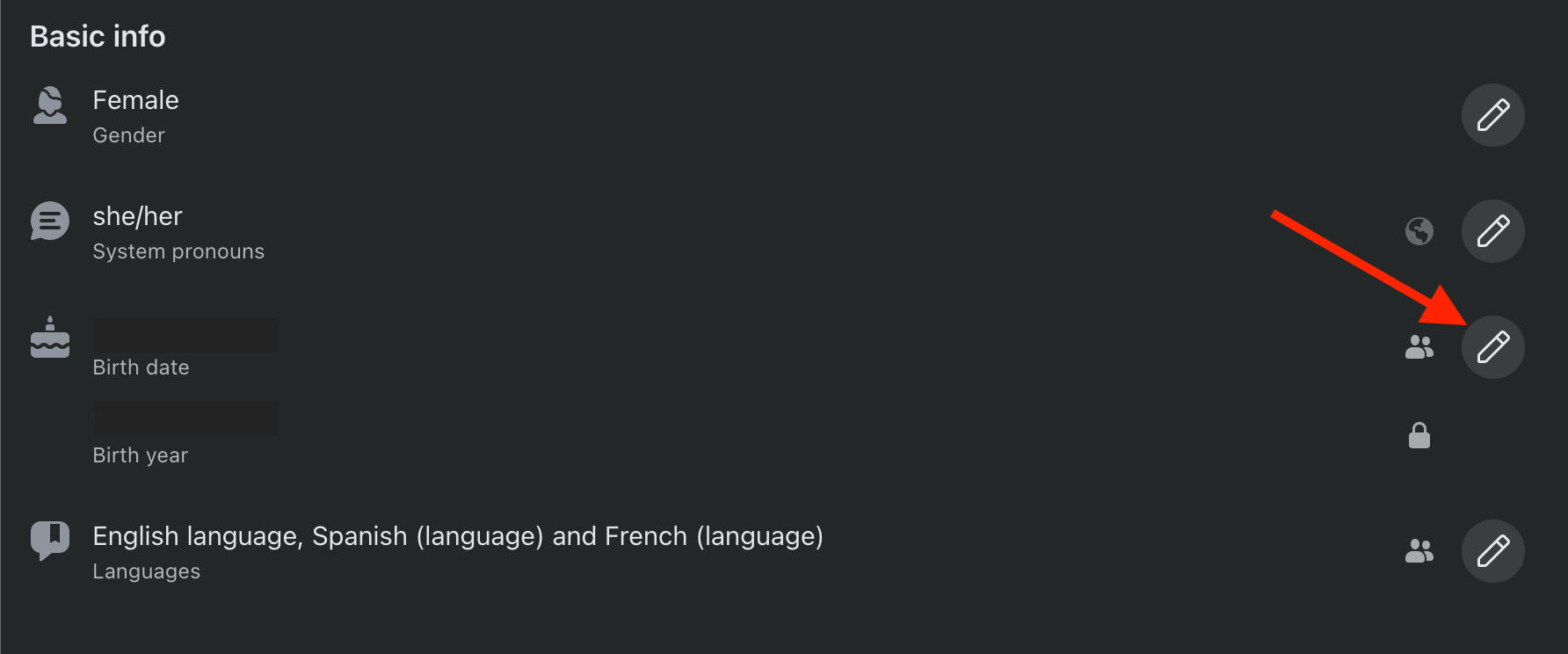Click the Languages bookmark bubble icon

(50, 541)
